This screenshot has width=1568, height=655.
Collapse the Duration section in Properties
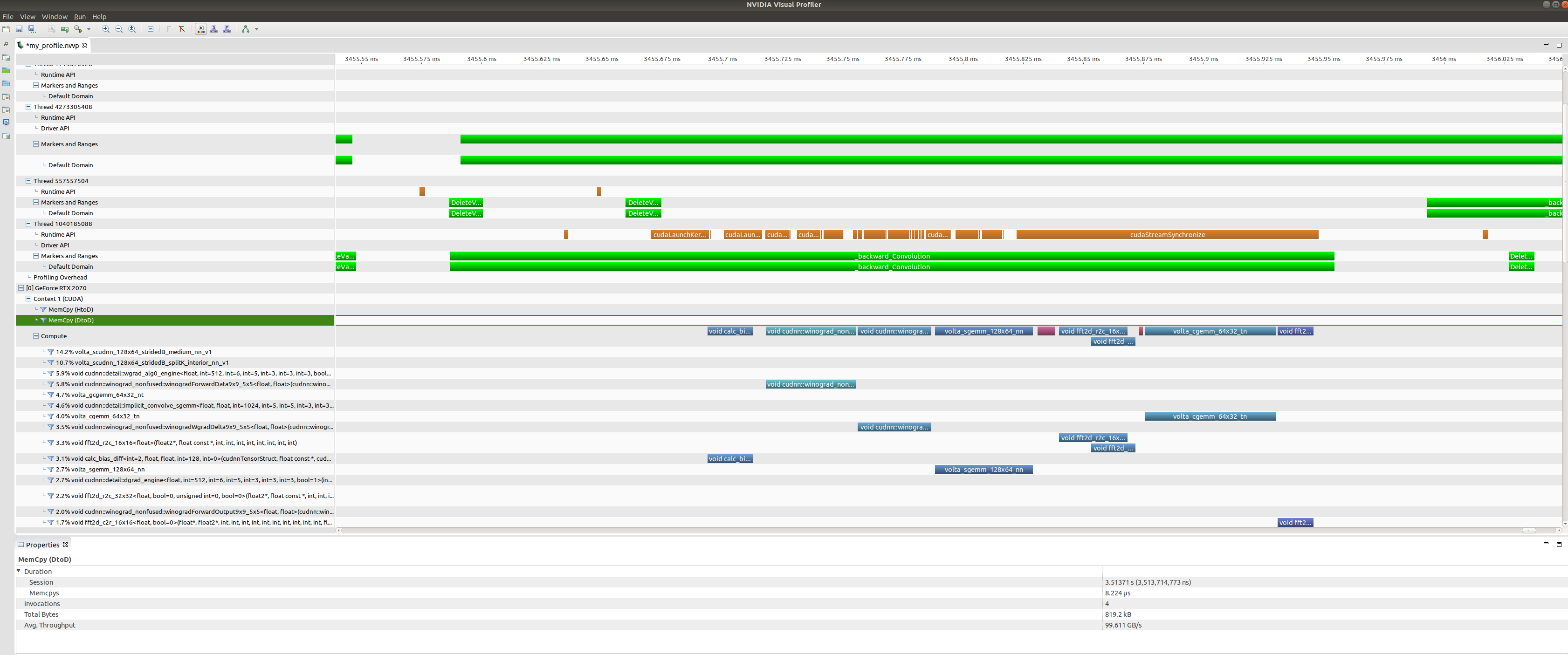(x=18, y=571)
